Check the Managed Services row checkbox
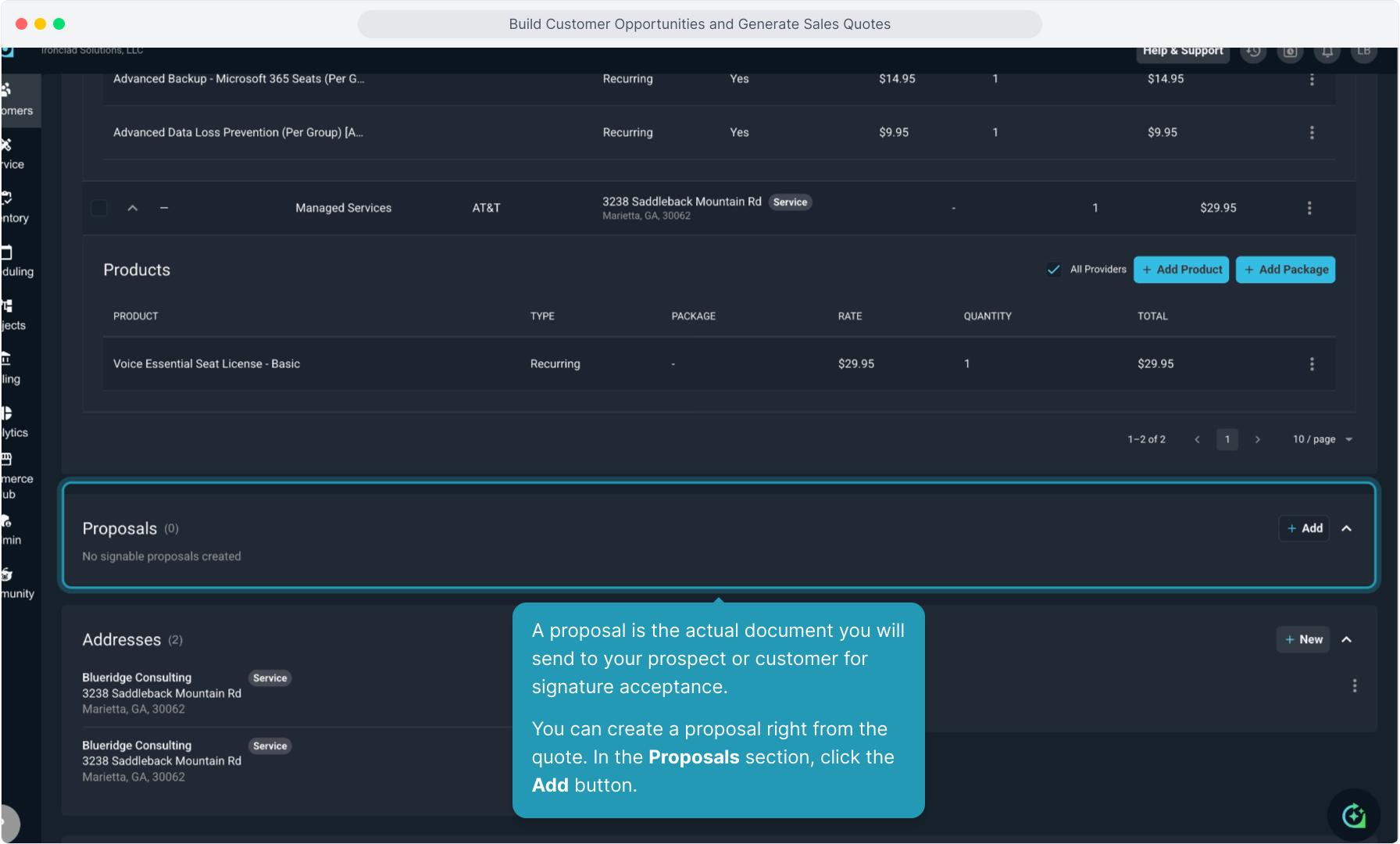1400x844 pixels. pos(99,208)
